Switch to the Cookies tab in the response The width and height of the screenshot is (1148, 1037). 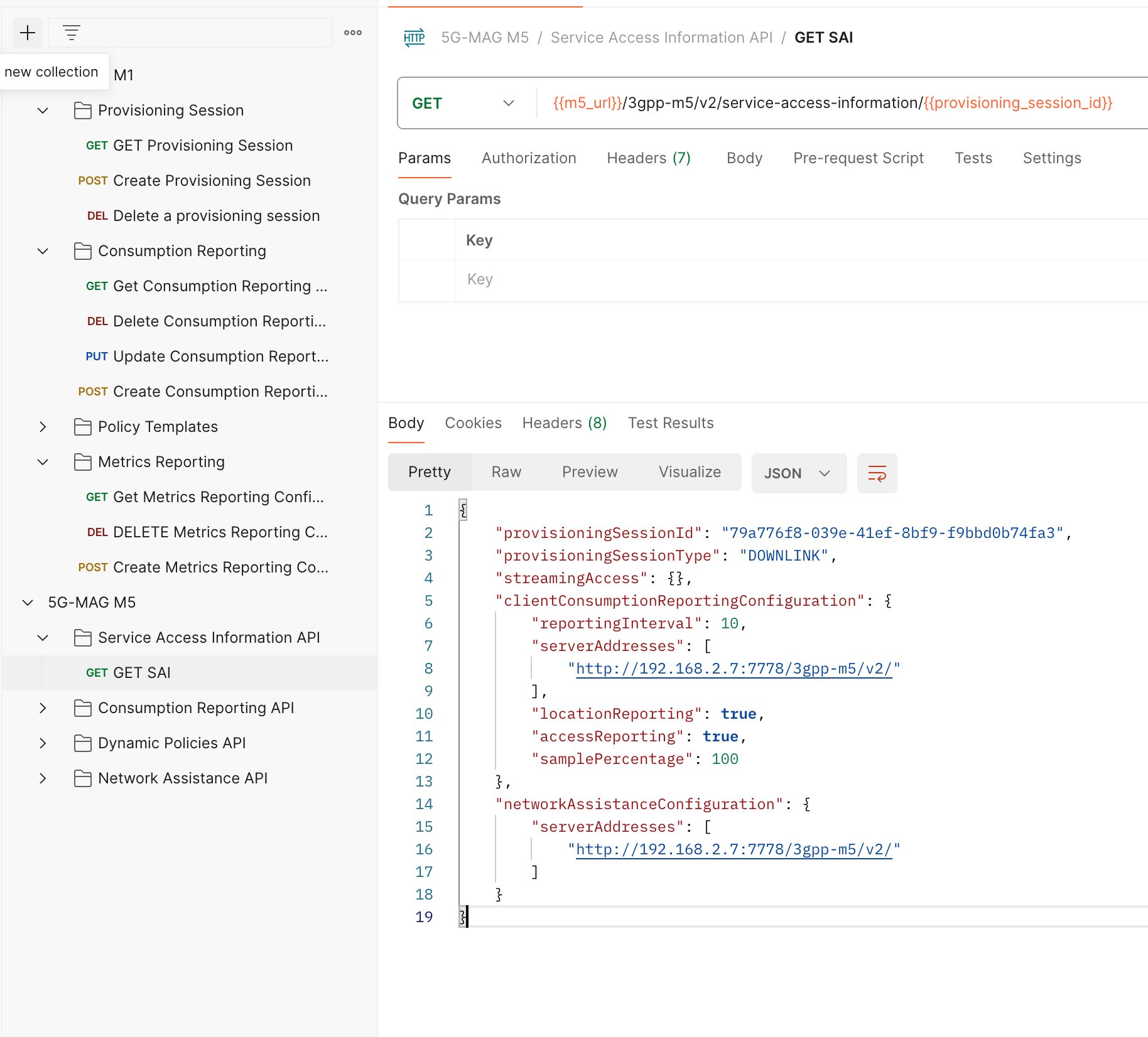pyautogui.click(x=473, y=422)
